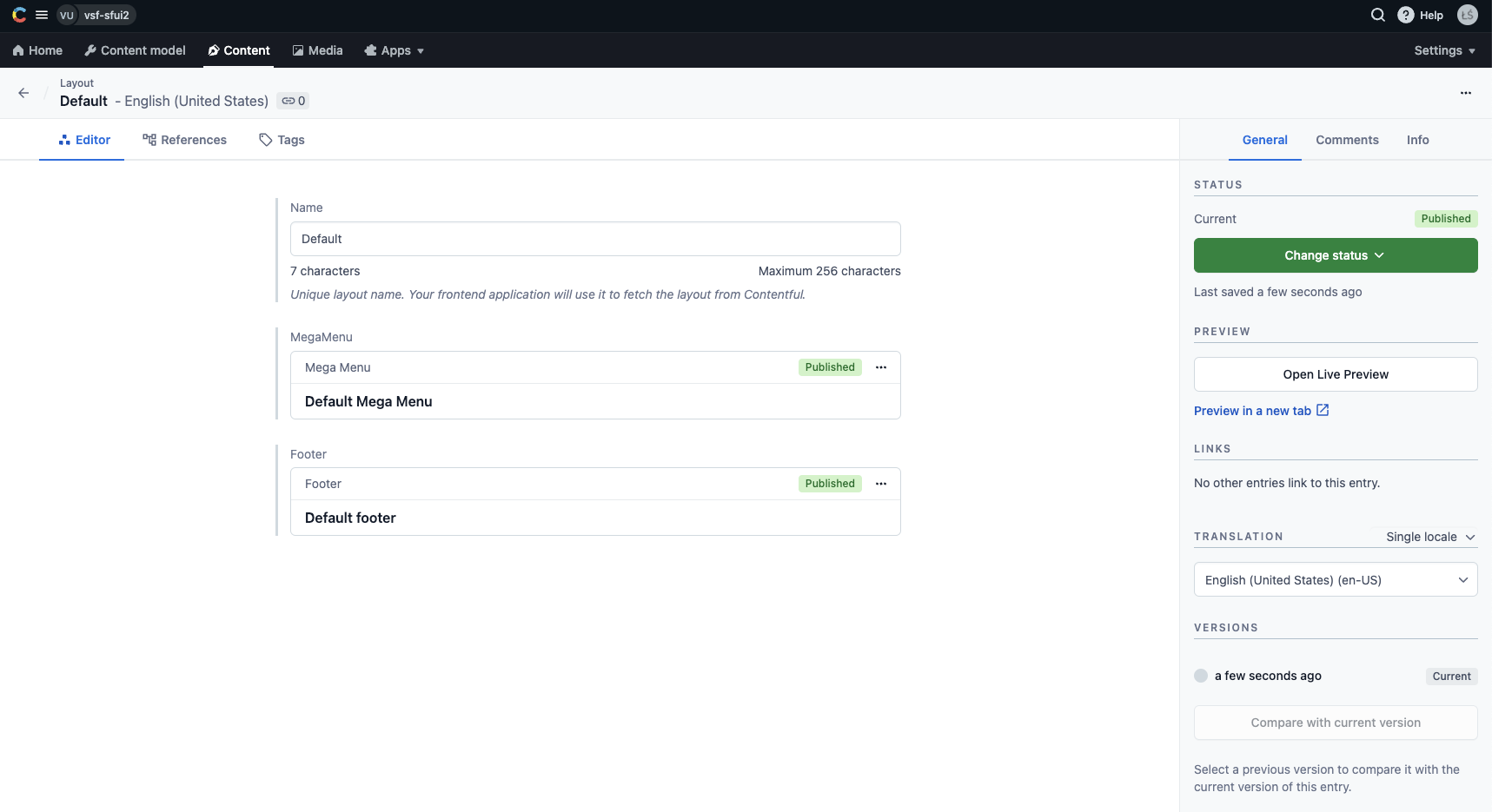This screenshot has width=1492, height=812.
Task: Go back using the left arrow
Action: pyautogui.click(x=23, y=93)
